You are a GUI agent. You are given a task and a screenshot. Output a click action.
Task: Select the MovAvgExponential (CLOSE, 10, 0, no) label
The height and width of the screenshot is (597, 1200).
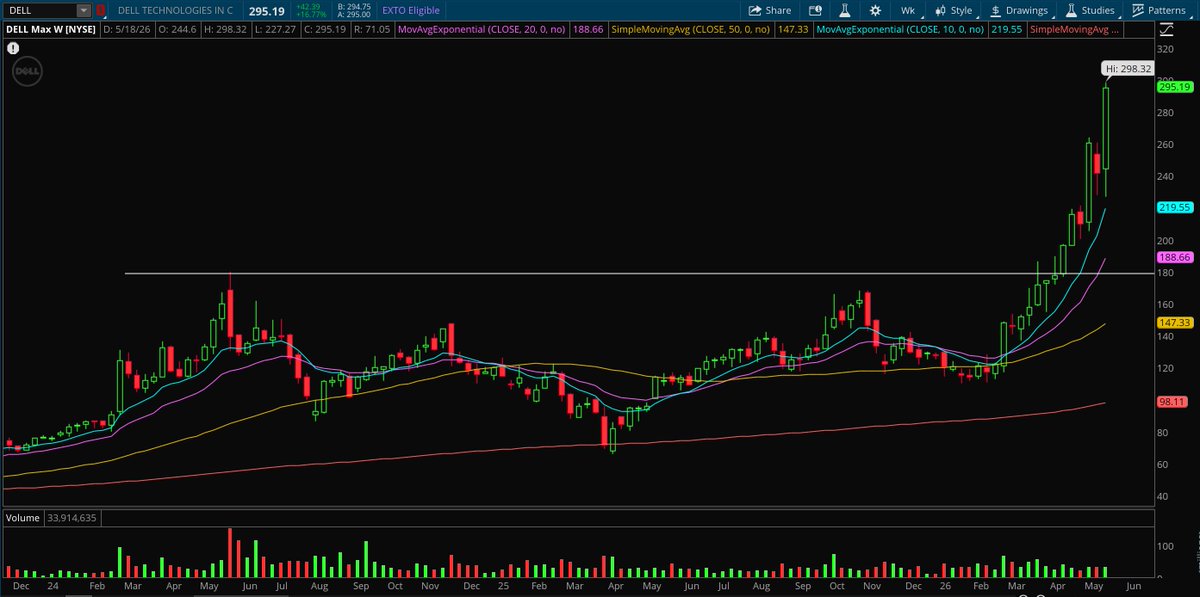coord(899,30)
